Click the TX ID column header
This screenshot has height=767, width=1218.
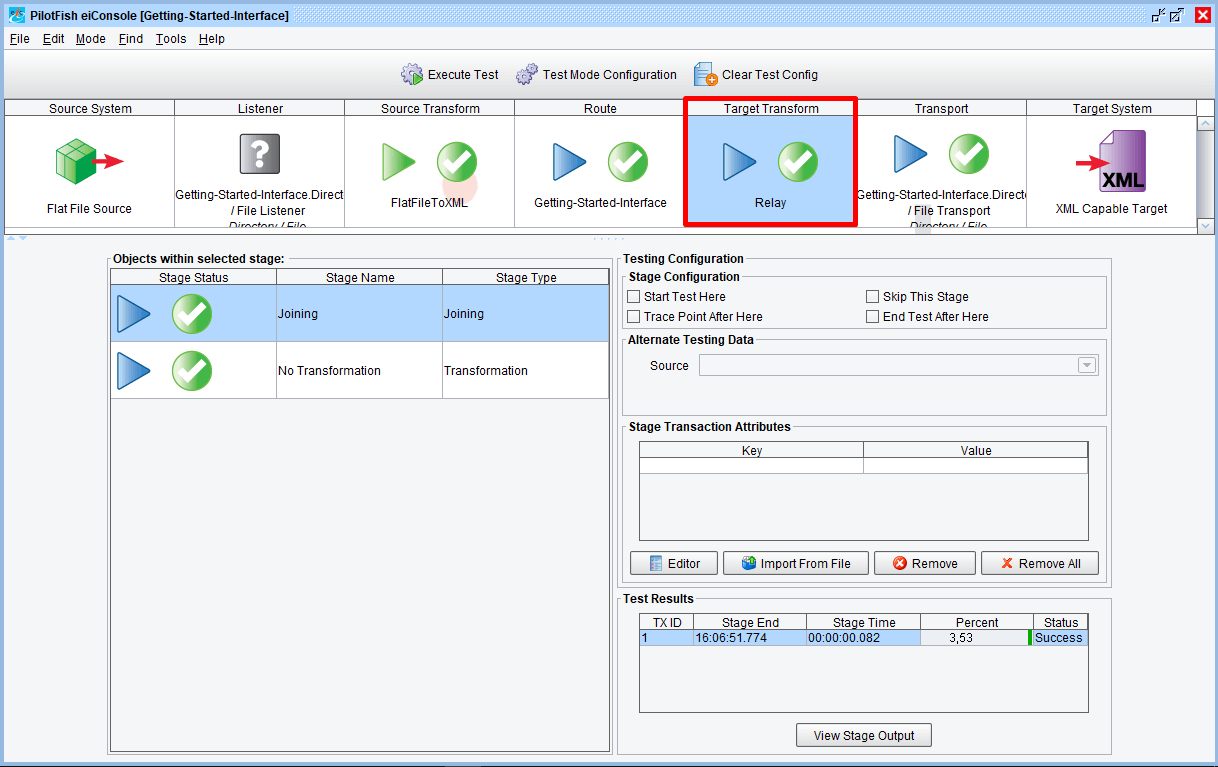tap(667, 622)
